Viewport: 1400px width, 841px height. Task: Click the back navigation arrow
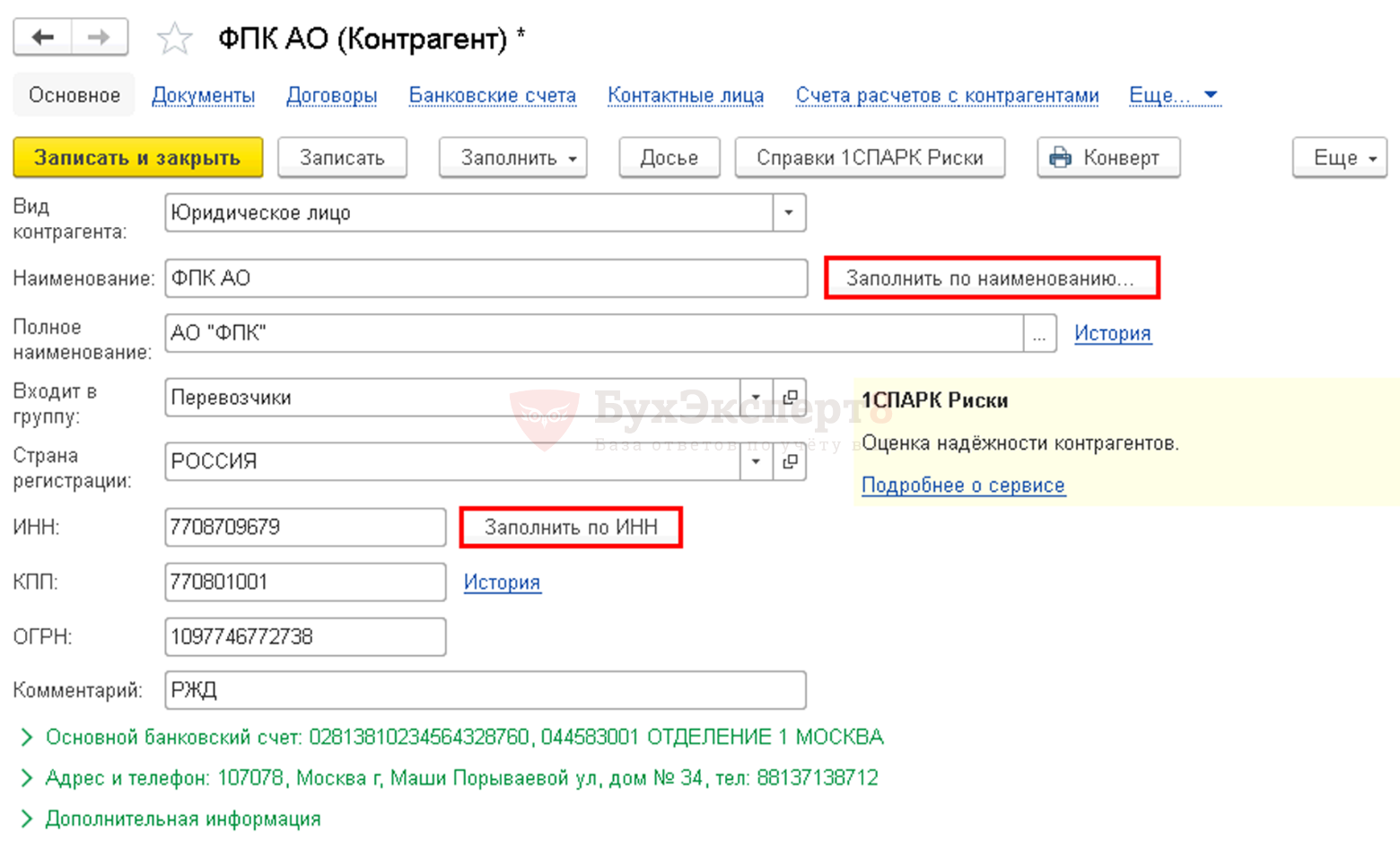(42, 37)
